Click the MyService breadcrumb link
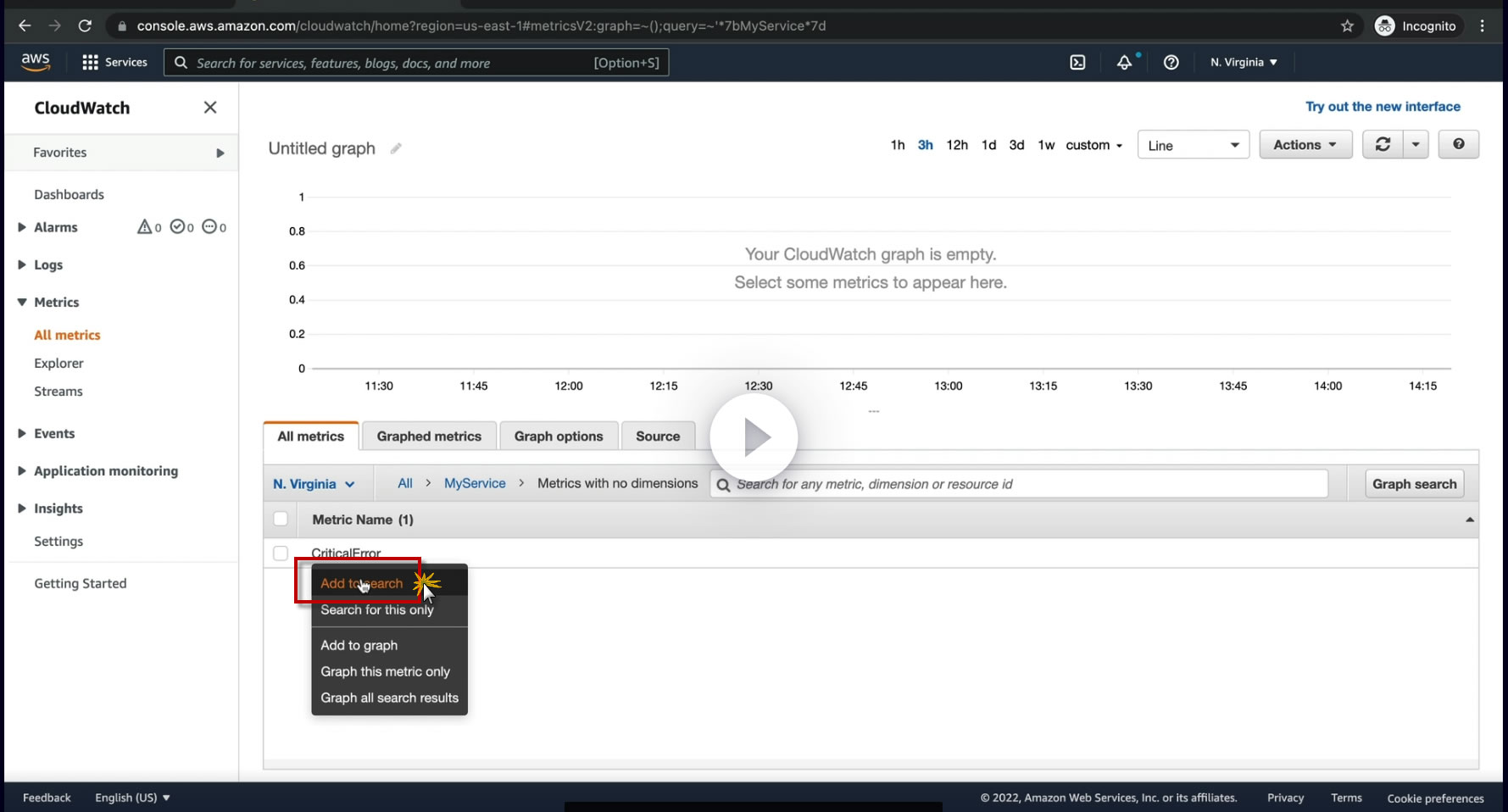1508x812 pixels. tap(475, 483)
